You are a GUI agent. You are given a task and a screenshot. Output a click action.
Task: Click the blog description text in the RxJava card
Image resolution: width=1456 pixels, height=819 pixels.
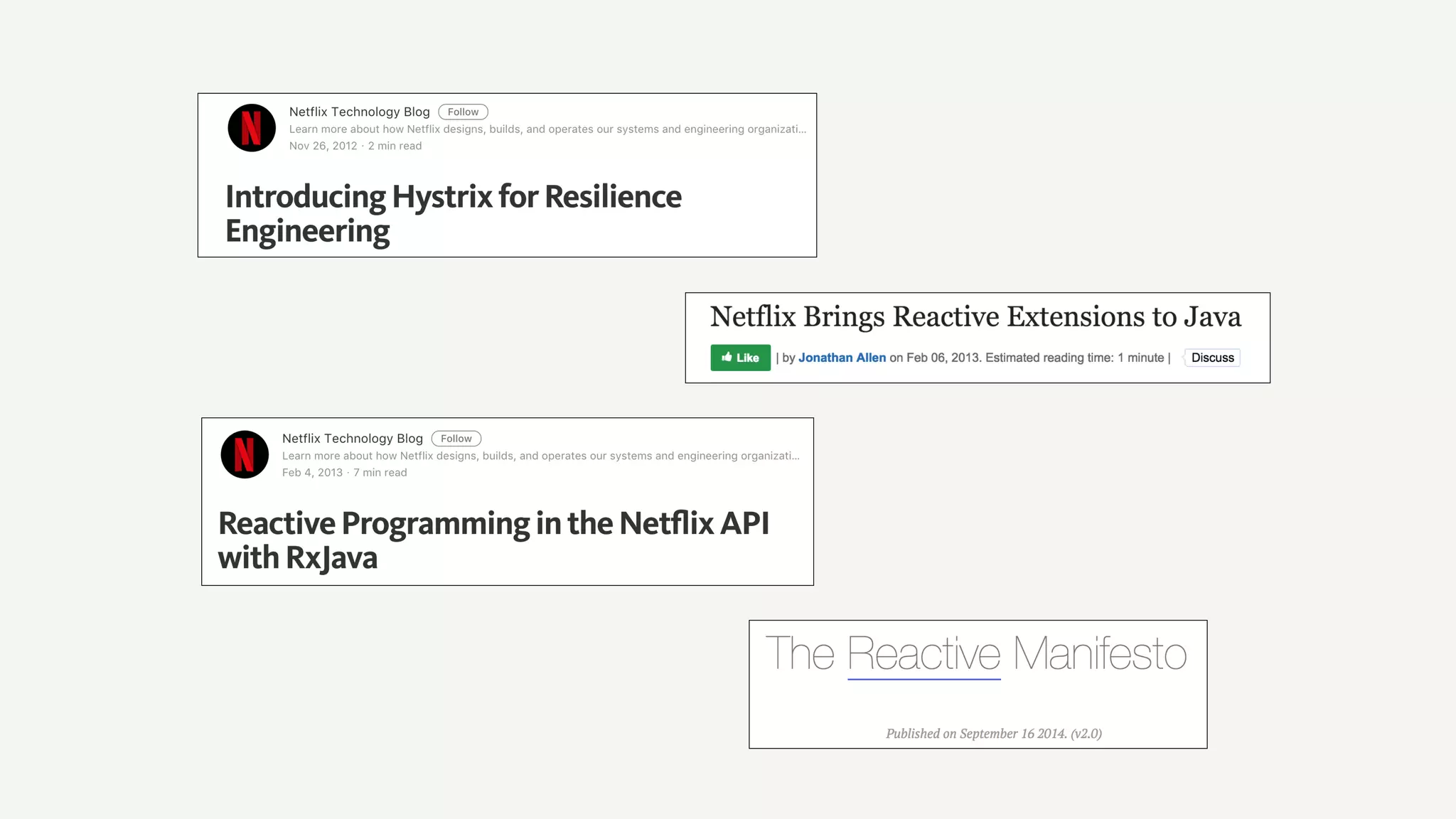point(540,456)
